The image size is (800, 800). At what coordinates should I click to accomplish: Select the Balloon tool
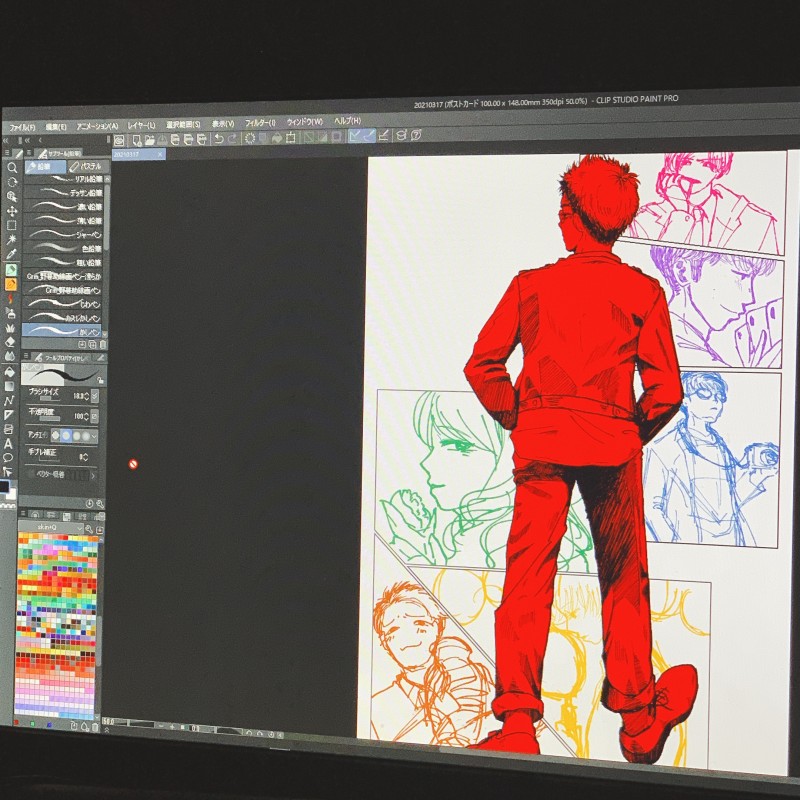pyautogui.click(x=8, y=458)
